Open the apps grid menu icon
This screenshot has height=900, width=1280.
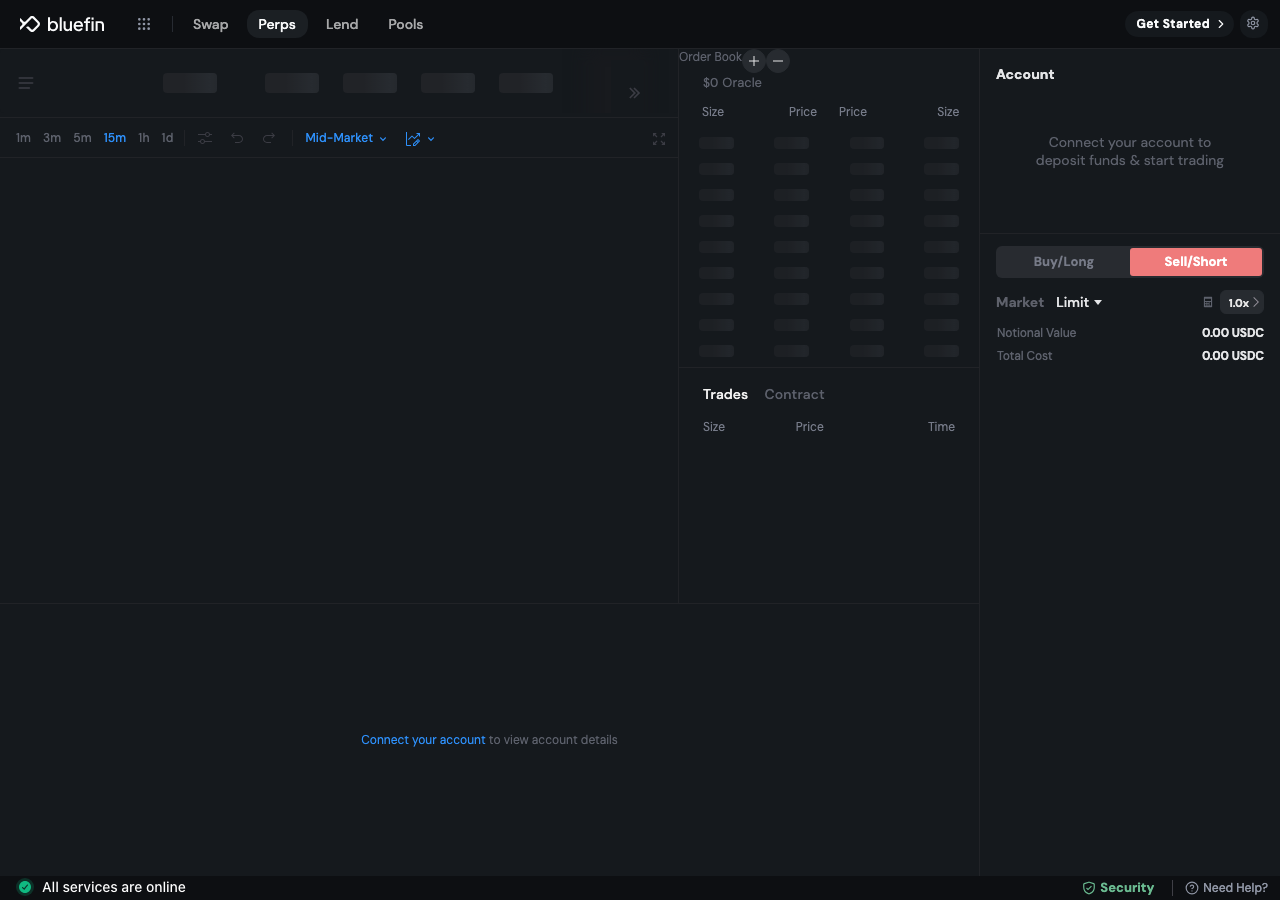[x=144, y=24]
